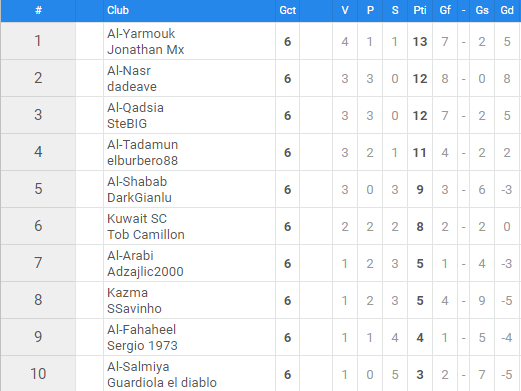Open Kuwait SC club page
Image resolution: width=521 pixels, height=391 pixels.
pos(137,219)
